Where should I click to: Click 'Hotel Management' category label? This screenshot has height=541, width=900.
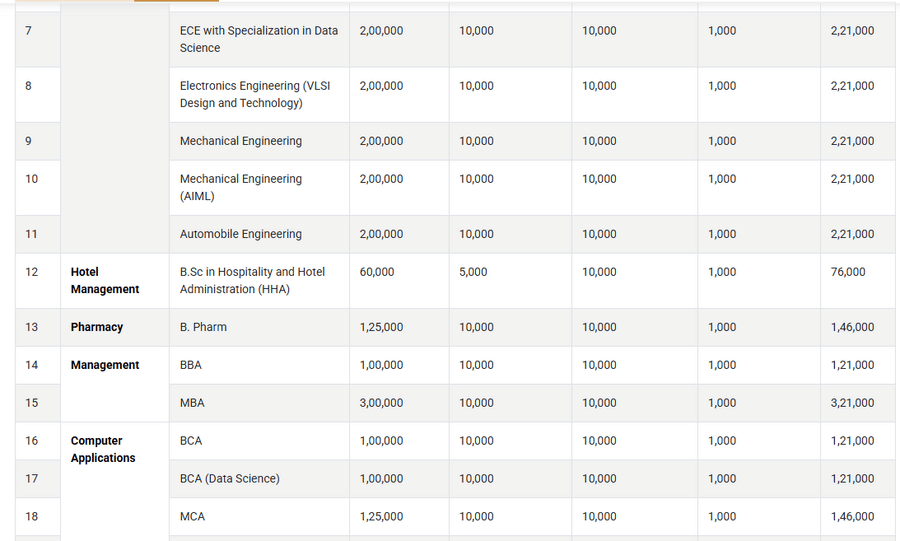point(104,281)
